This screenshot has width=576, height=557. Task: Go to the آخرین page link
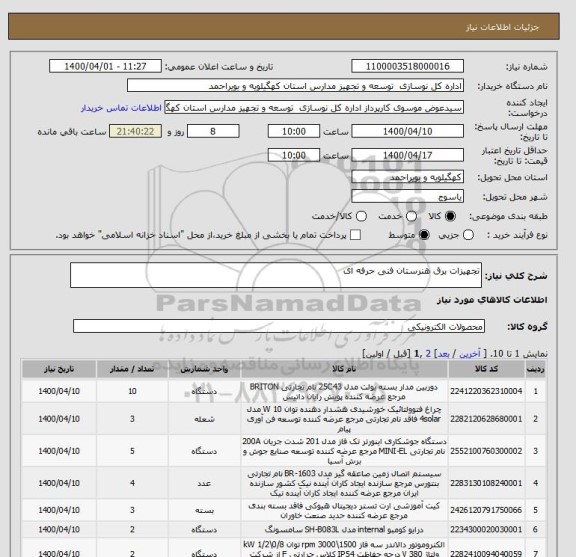(x=470, y=354)
